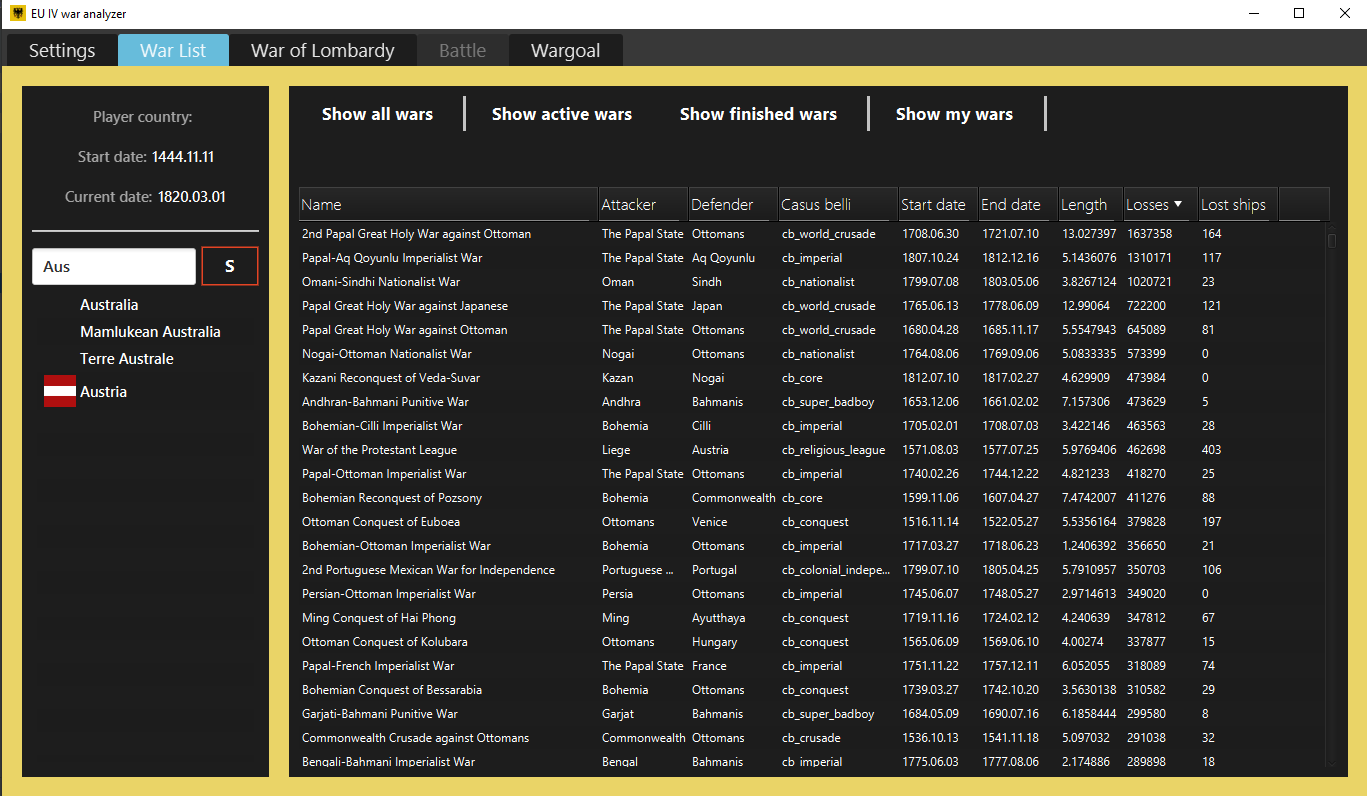Click the length value 13.027397
The height and width of the screenshot is (796, 1367).
coord(1090,234)
